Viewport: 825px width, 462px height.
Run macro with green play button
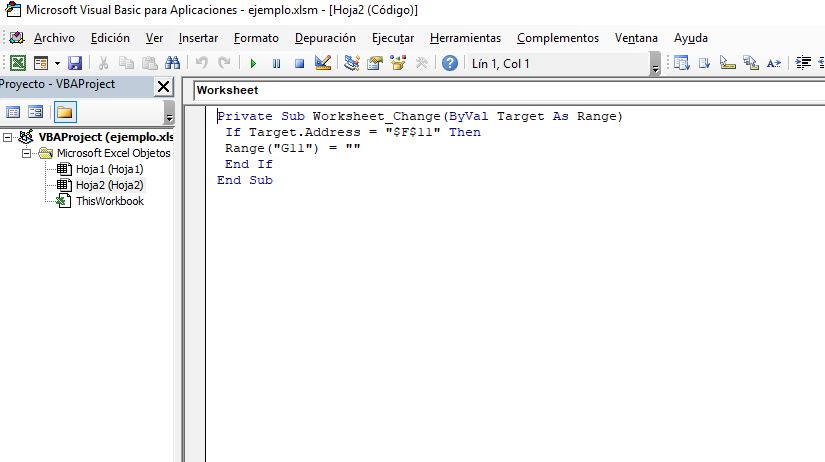(253, 63)
